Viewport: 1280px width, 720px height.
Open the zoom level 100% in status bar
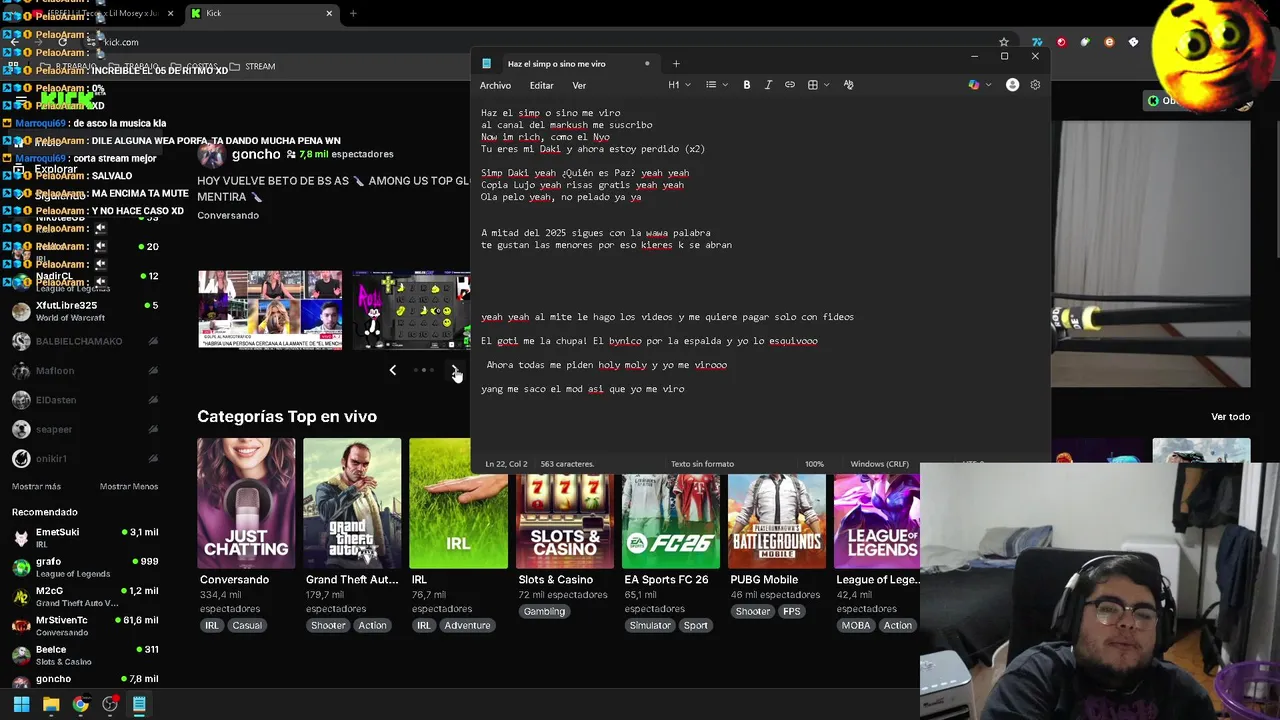click(814, 464)
